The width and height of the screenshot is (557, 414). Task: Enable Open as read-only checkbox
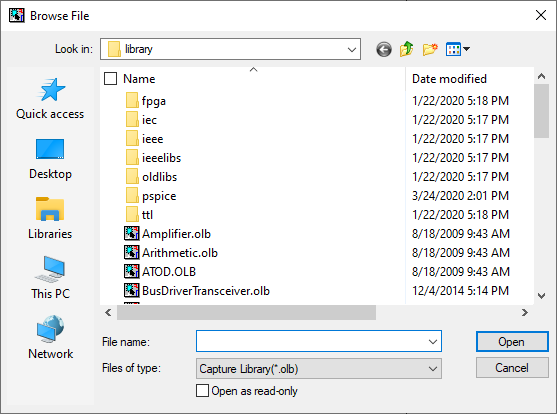tap(202, 391)
